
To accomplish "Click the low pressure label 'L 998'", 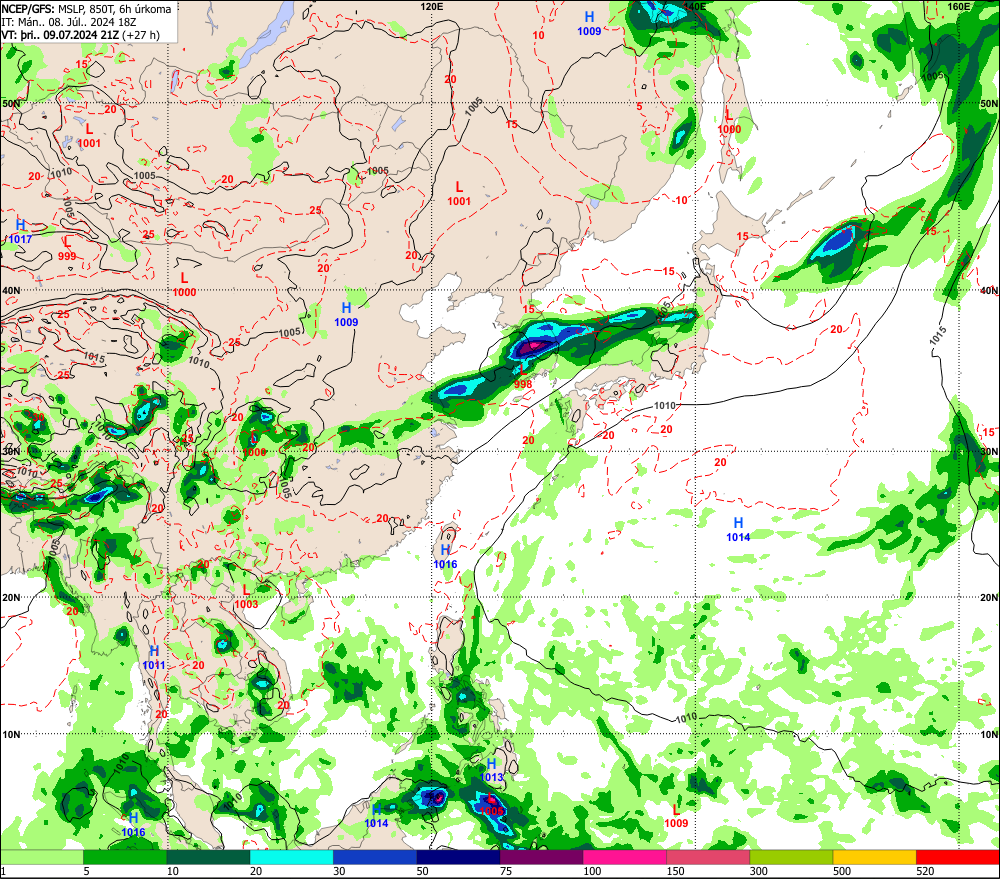I will tap(523, 377).
